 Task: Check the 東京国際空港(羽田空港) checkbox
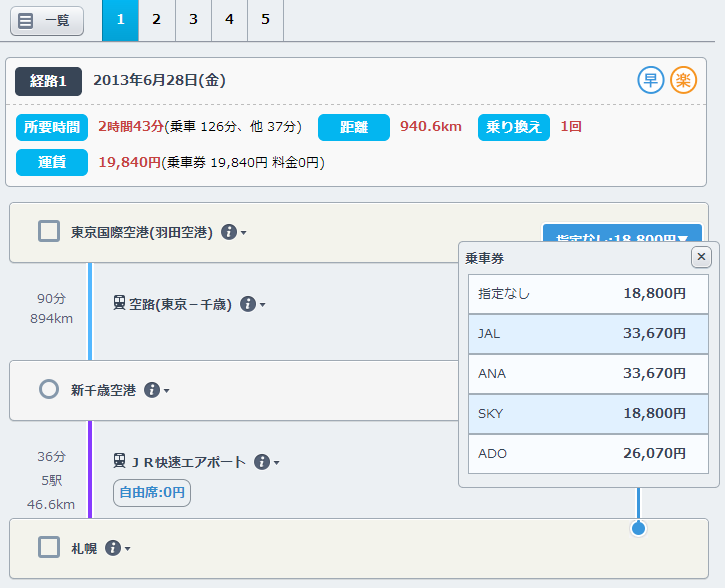pos(49,232)
